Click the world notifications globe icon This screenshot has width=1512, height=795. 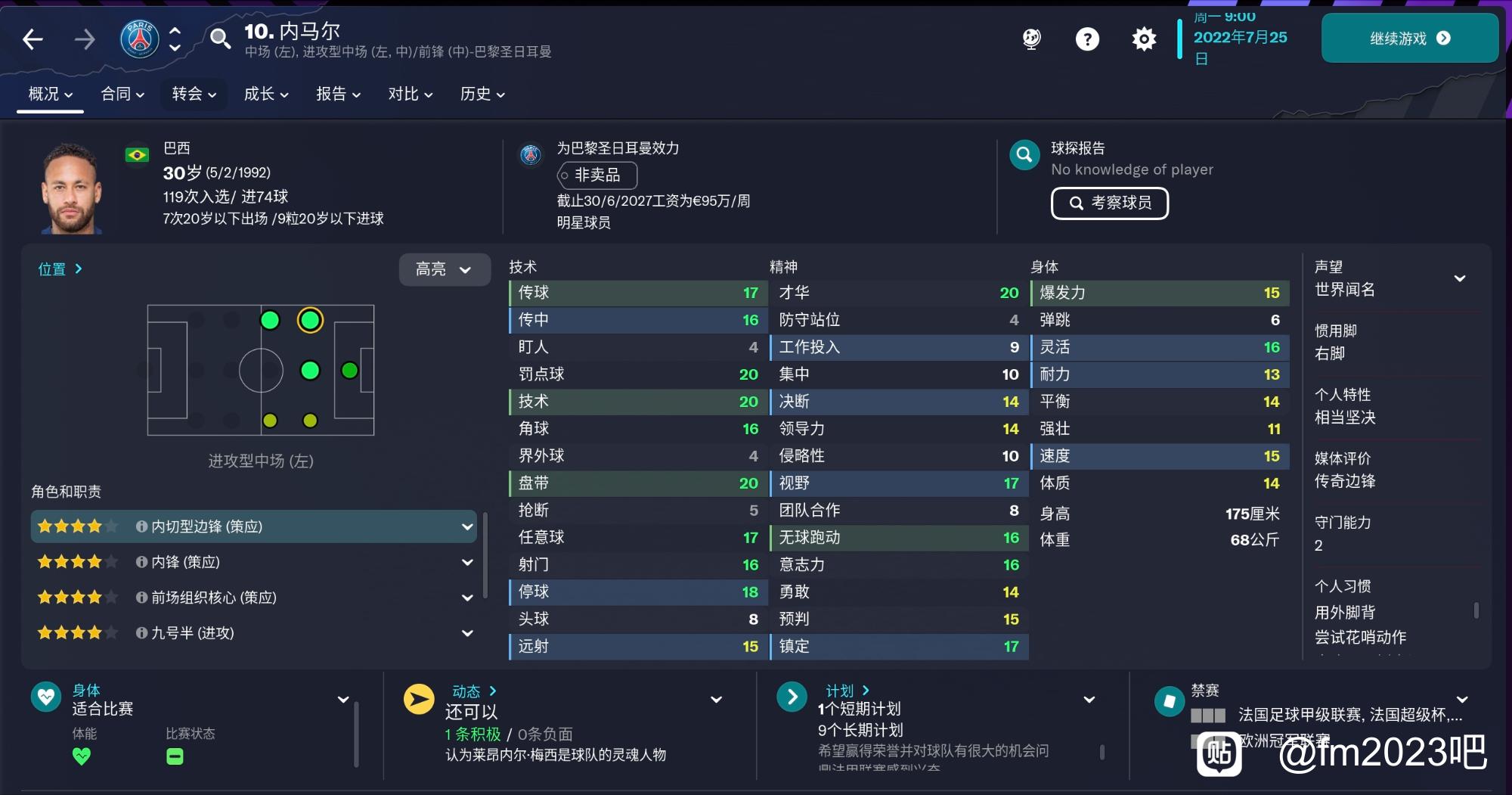point(1032,39)
